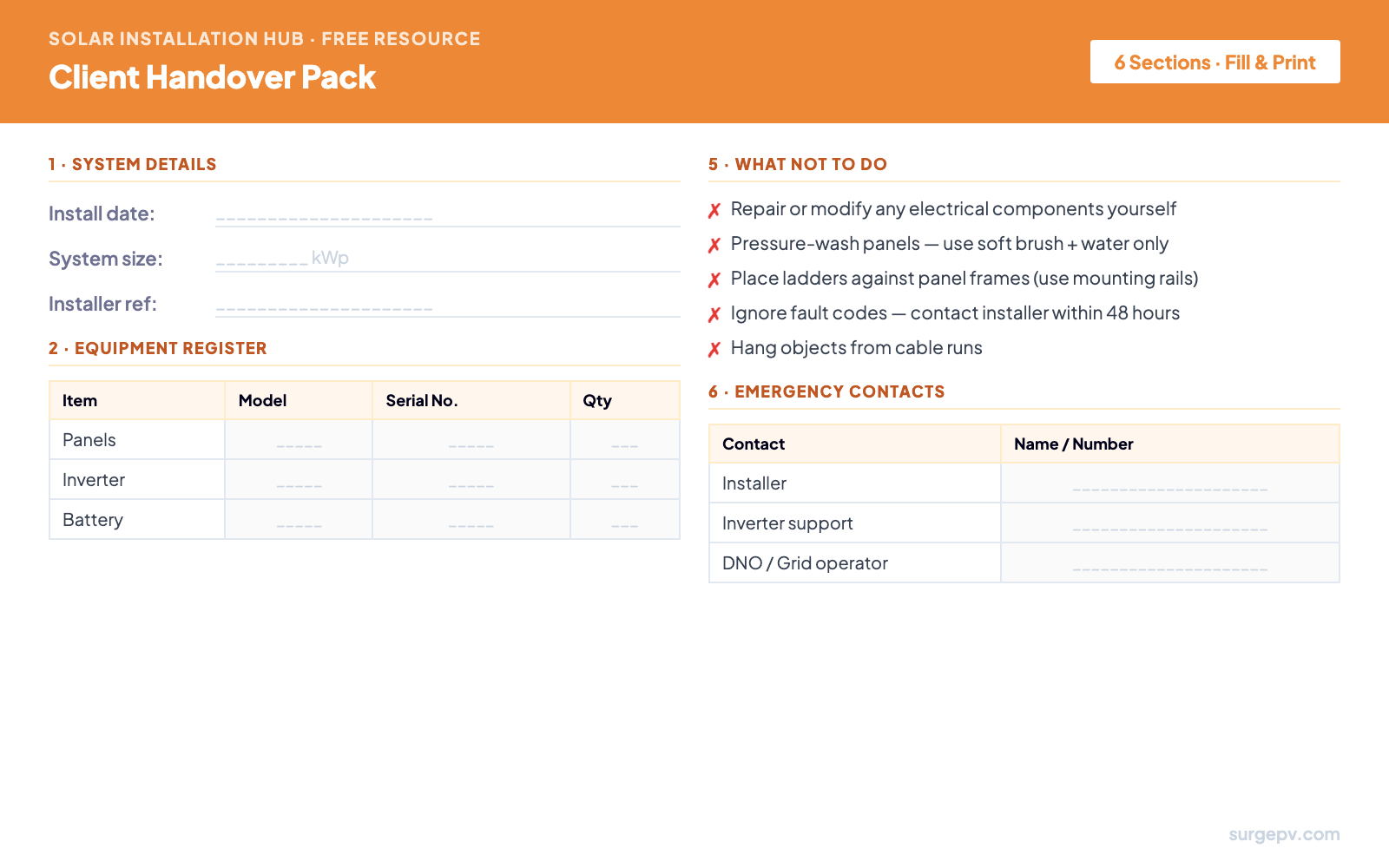Click the 'Client Handover Pack' title
Viewport: 1389px width, 868px height.
212,78
